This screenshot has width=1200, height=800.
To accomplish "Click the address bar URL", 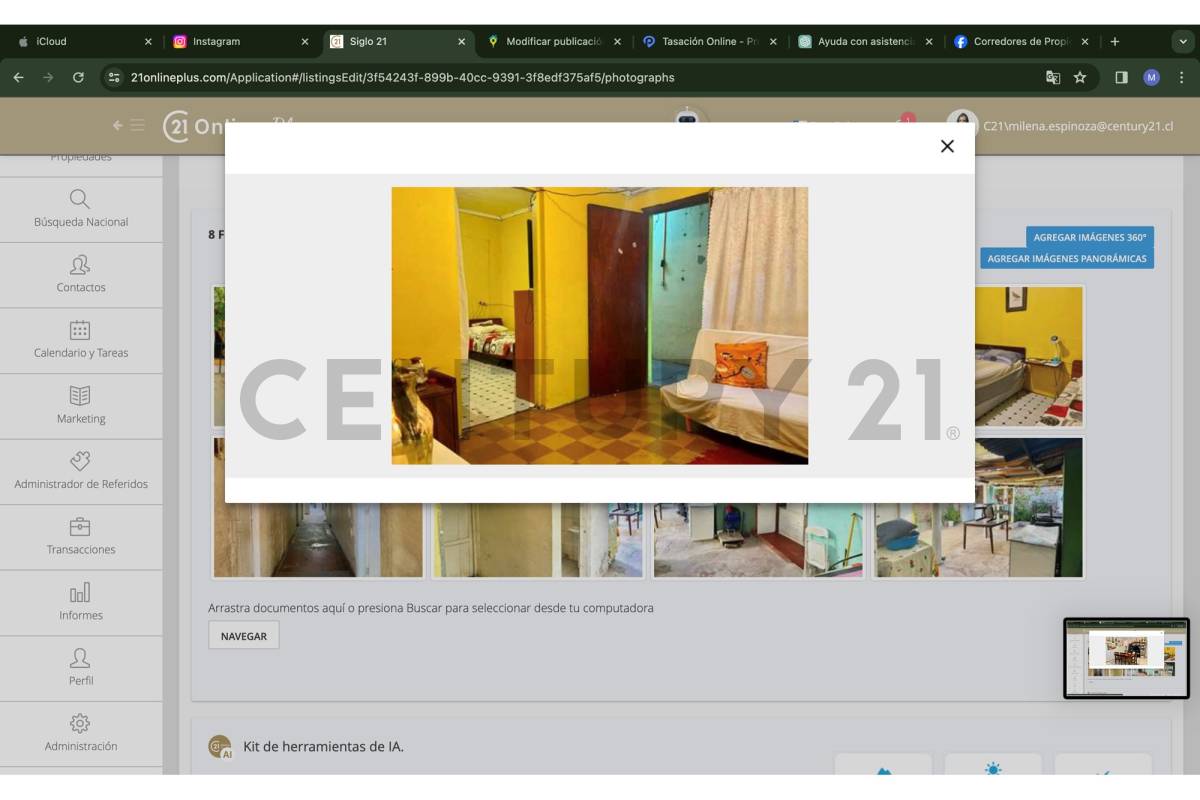I will 403,77.
